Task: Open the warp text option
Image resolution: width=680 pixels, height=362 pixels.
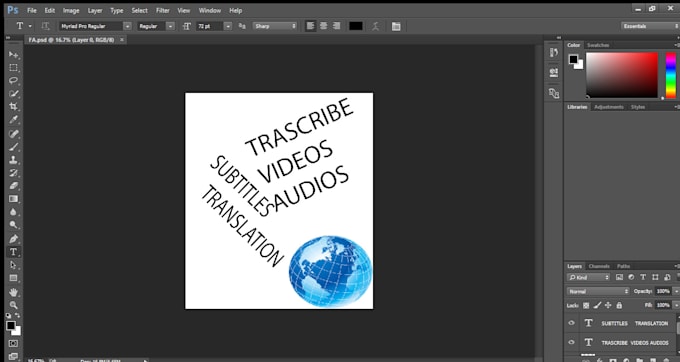Action: click(x=376, y=26)
